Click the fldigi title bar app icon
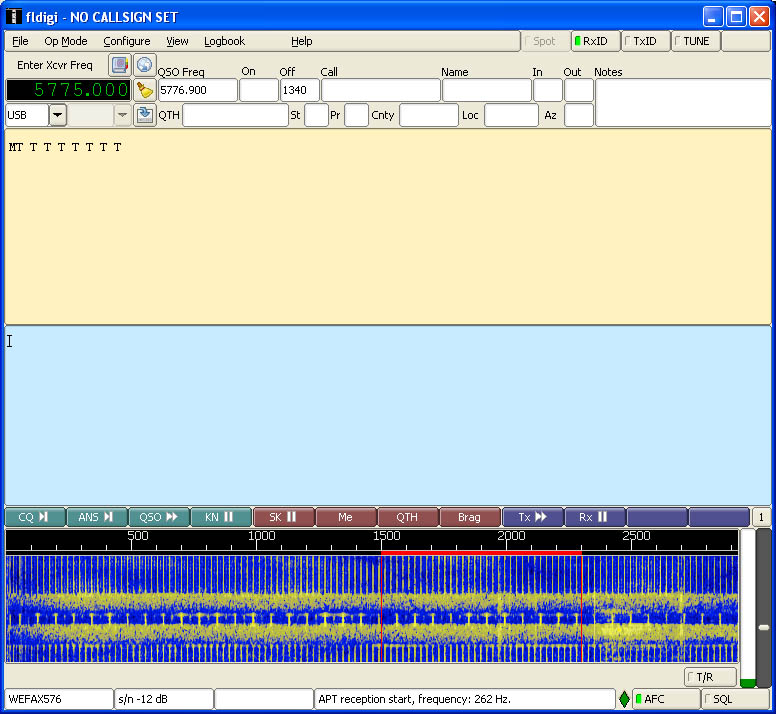The image size is (776, 714). (14, 17)
